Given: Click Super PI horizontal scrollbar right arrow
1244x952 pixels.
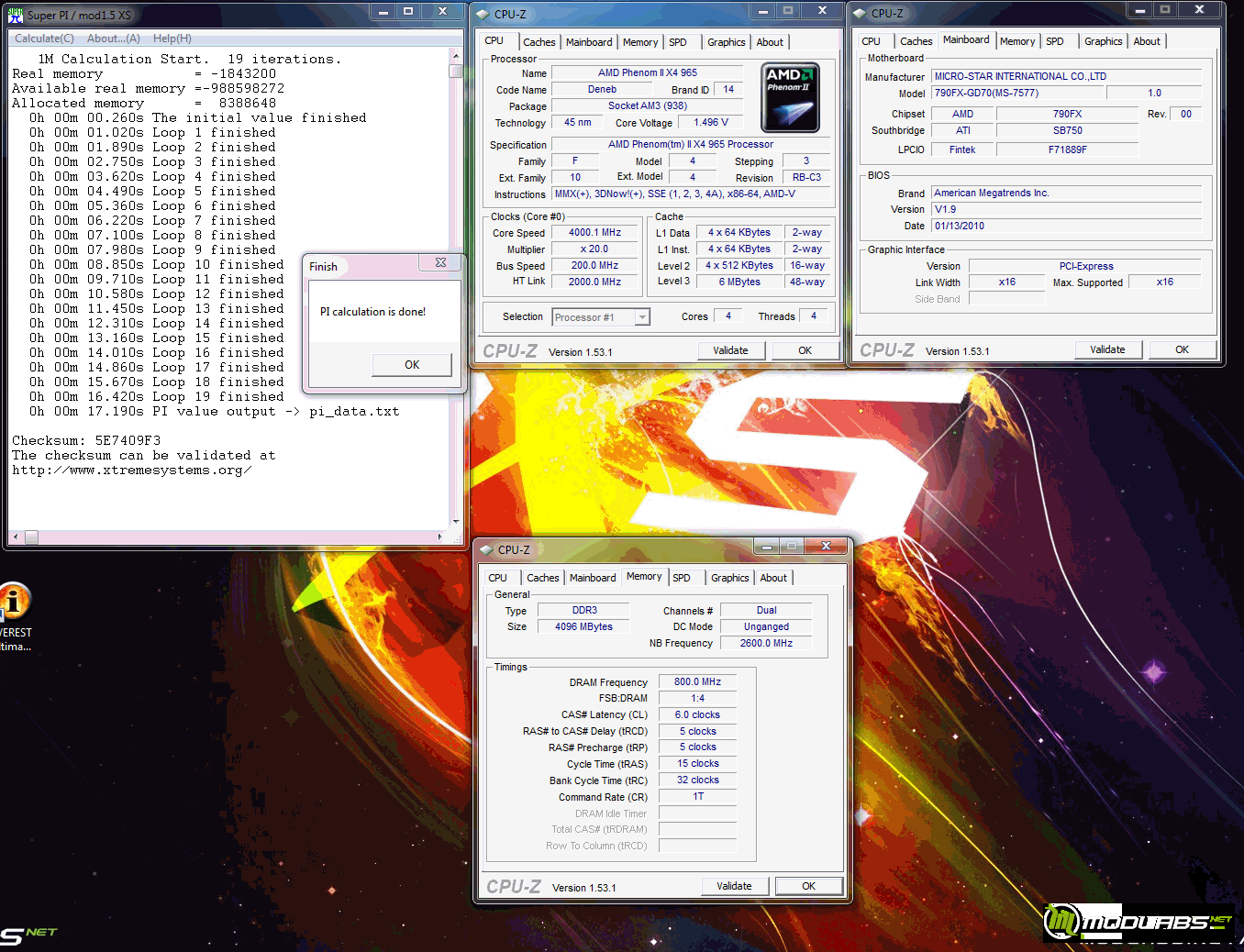Looking at the screenshot, I should click(x=440, y=537).
